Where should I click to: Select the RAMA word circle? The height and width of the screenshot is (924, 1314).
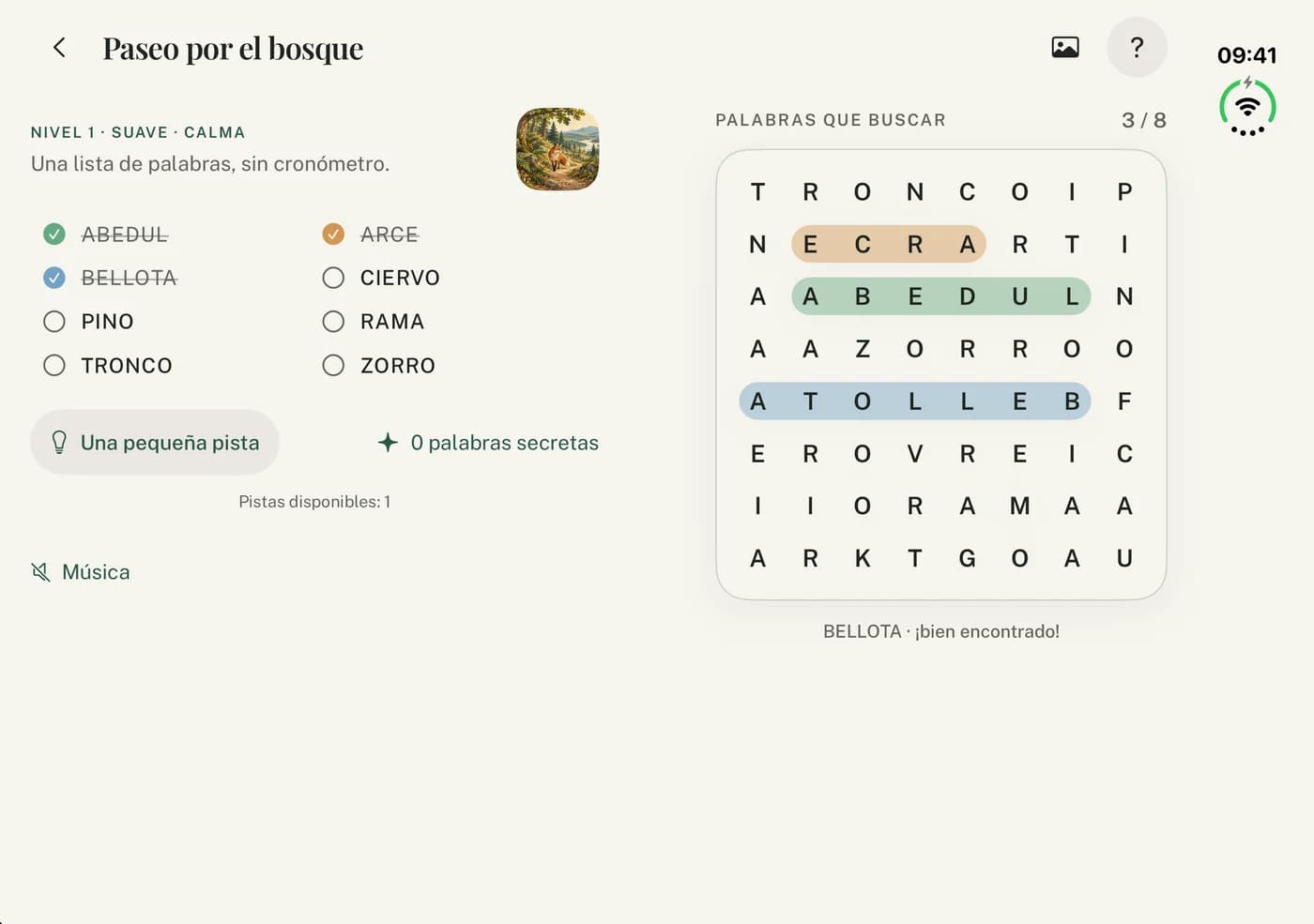click(333, 322)
